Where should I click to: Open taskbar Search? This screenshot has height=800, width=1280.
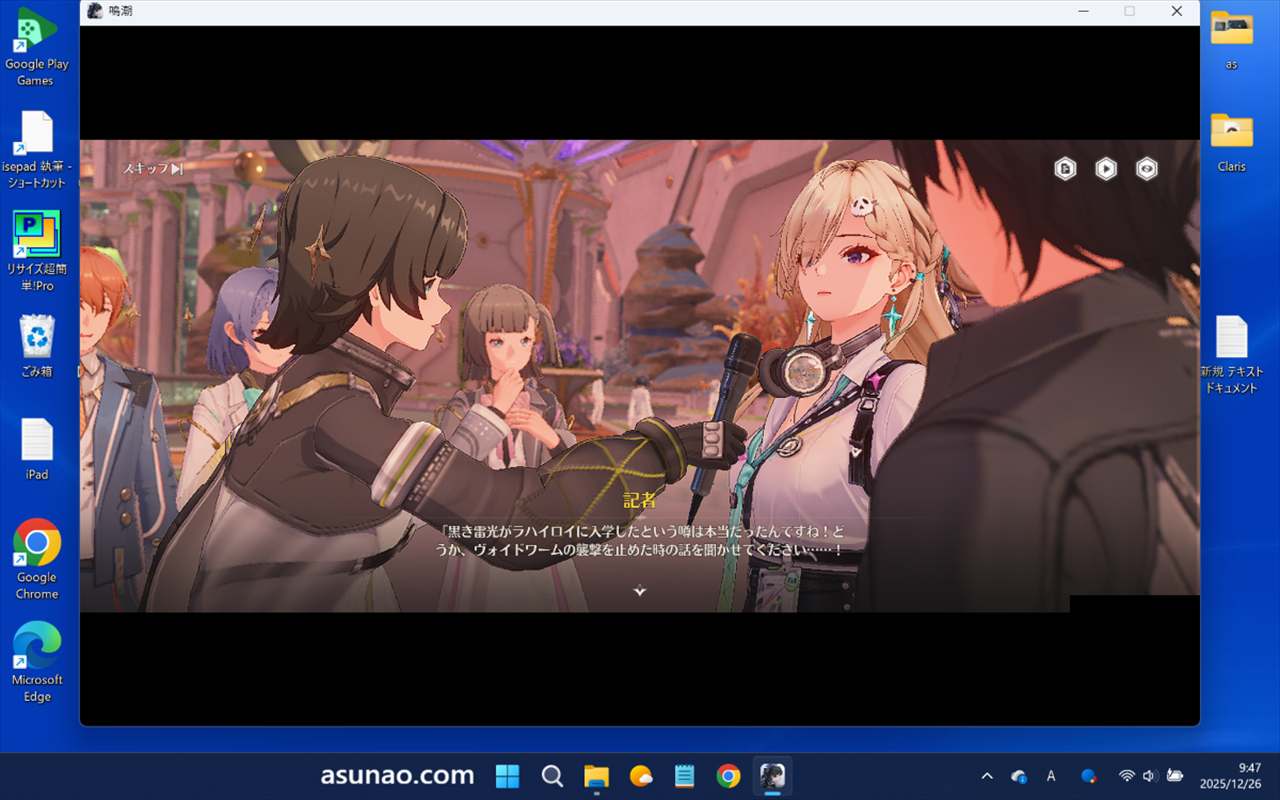tap(552, 776)
